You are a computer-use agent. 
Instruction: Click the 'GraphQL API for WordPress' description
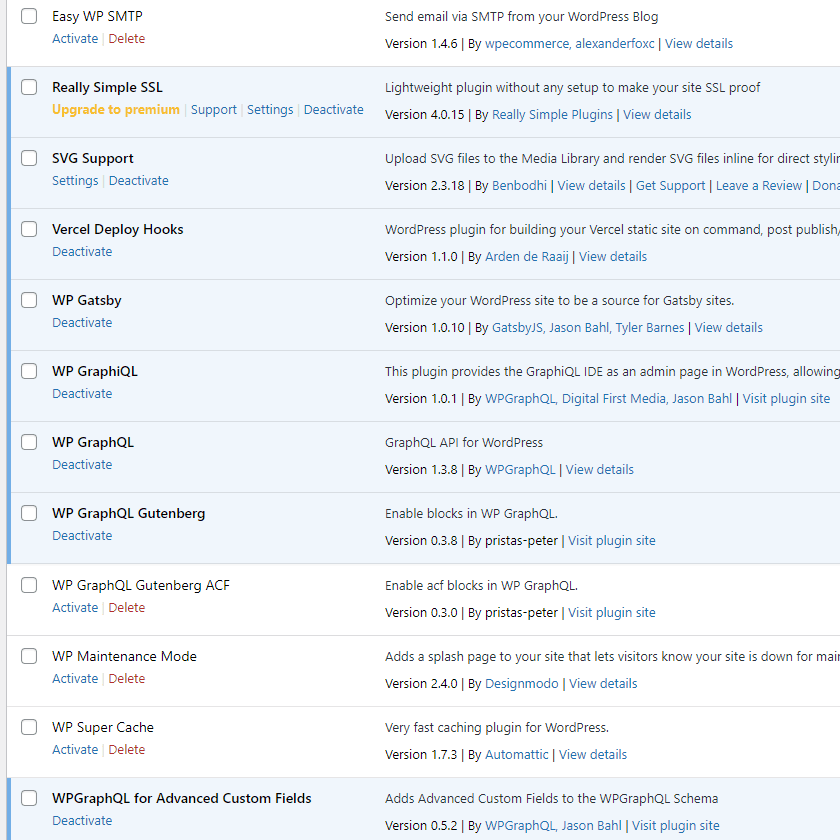463,442
